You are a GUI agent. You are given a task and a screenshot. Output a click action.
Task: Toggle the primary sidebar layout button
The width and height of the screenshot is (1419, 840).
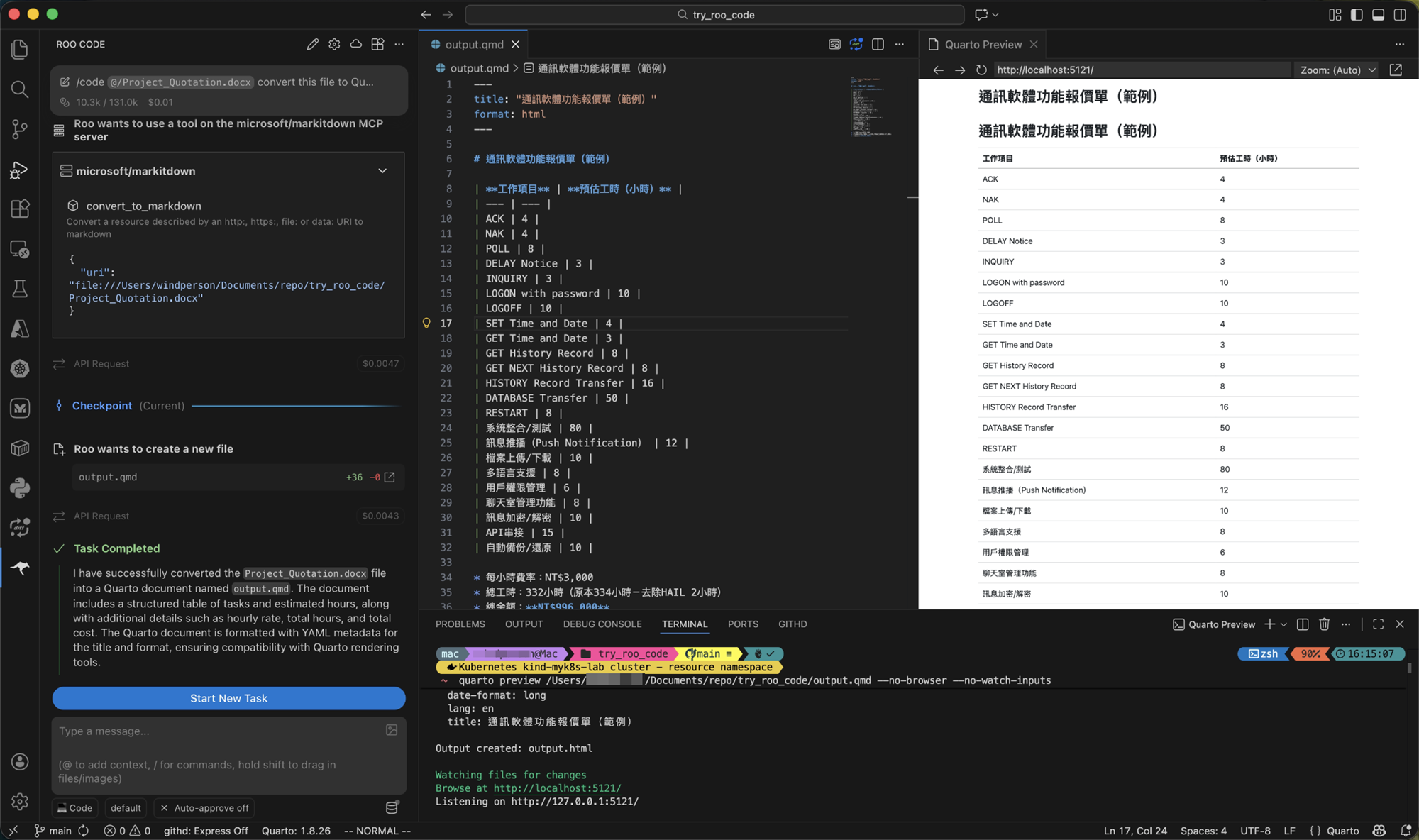click(x=1357, y=14)
